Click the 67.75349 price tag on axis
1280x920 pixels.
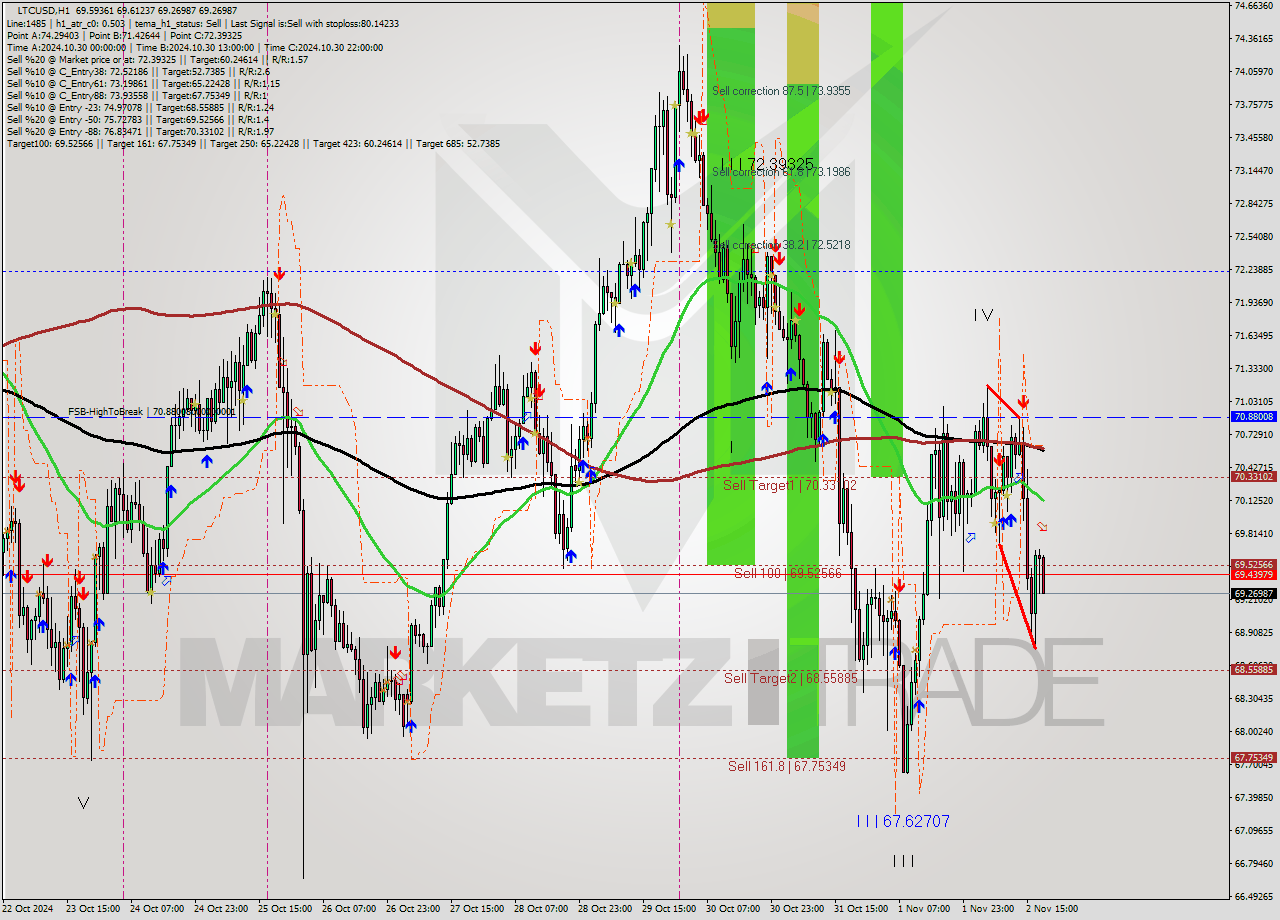(x=1253, y=758)
